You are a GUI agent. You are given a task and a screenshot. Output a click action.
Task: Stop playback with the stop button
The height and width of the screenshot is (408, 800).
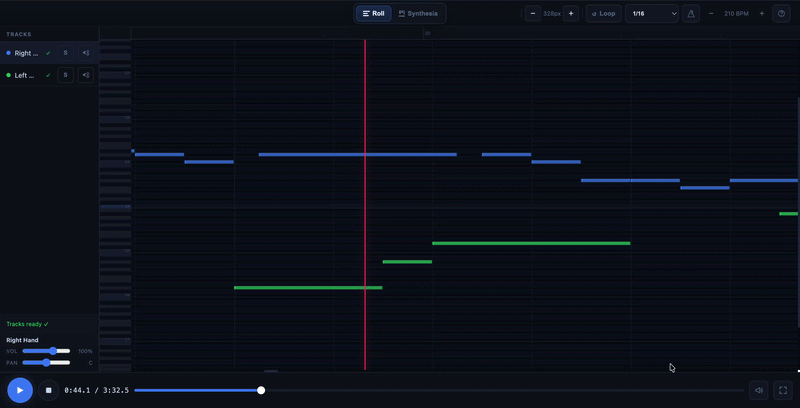pyautogui.click(x=48, y=390)
